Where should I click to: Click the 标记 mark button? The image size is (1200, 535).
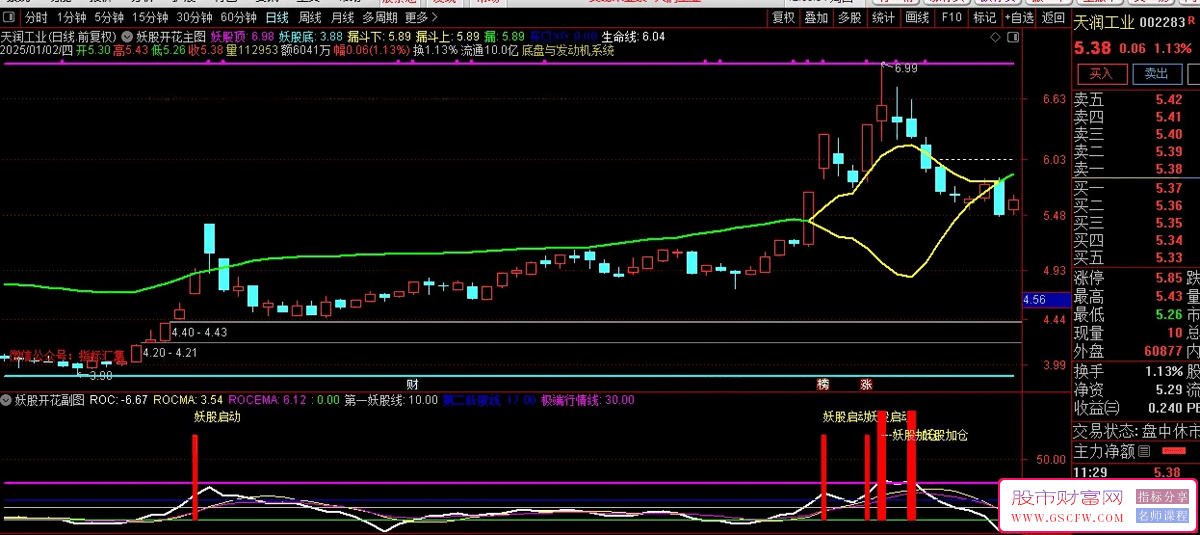coord(985,17)
